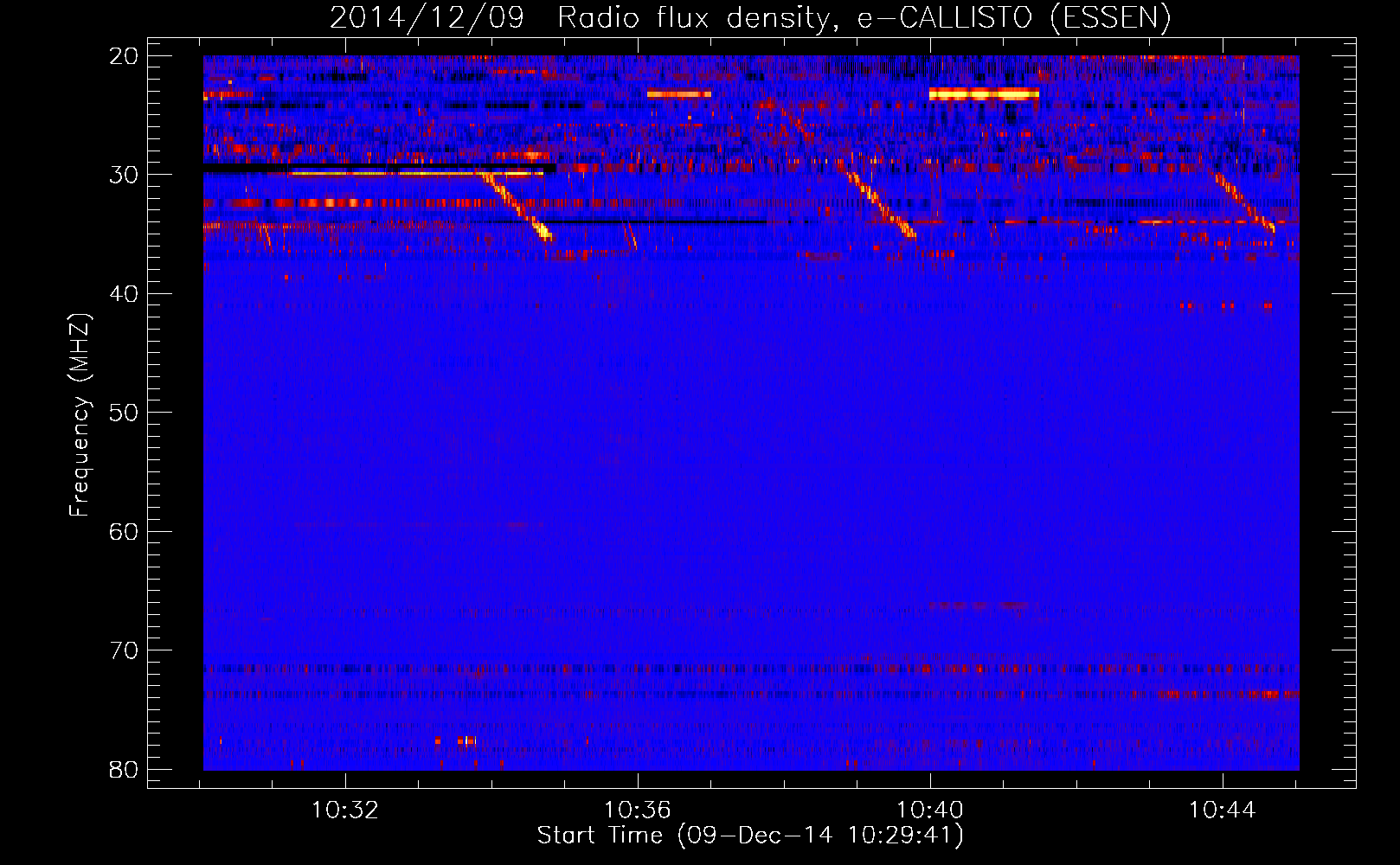
Task: Click the 50 MHz frequency tick label
Action: tap(124, 413)
